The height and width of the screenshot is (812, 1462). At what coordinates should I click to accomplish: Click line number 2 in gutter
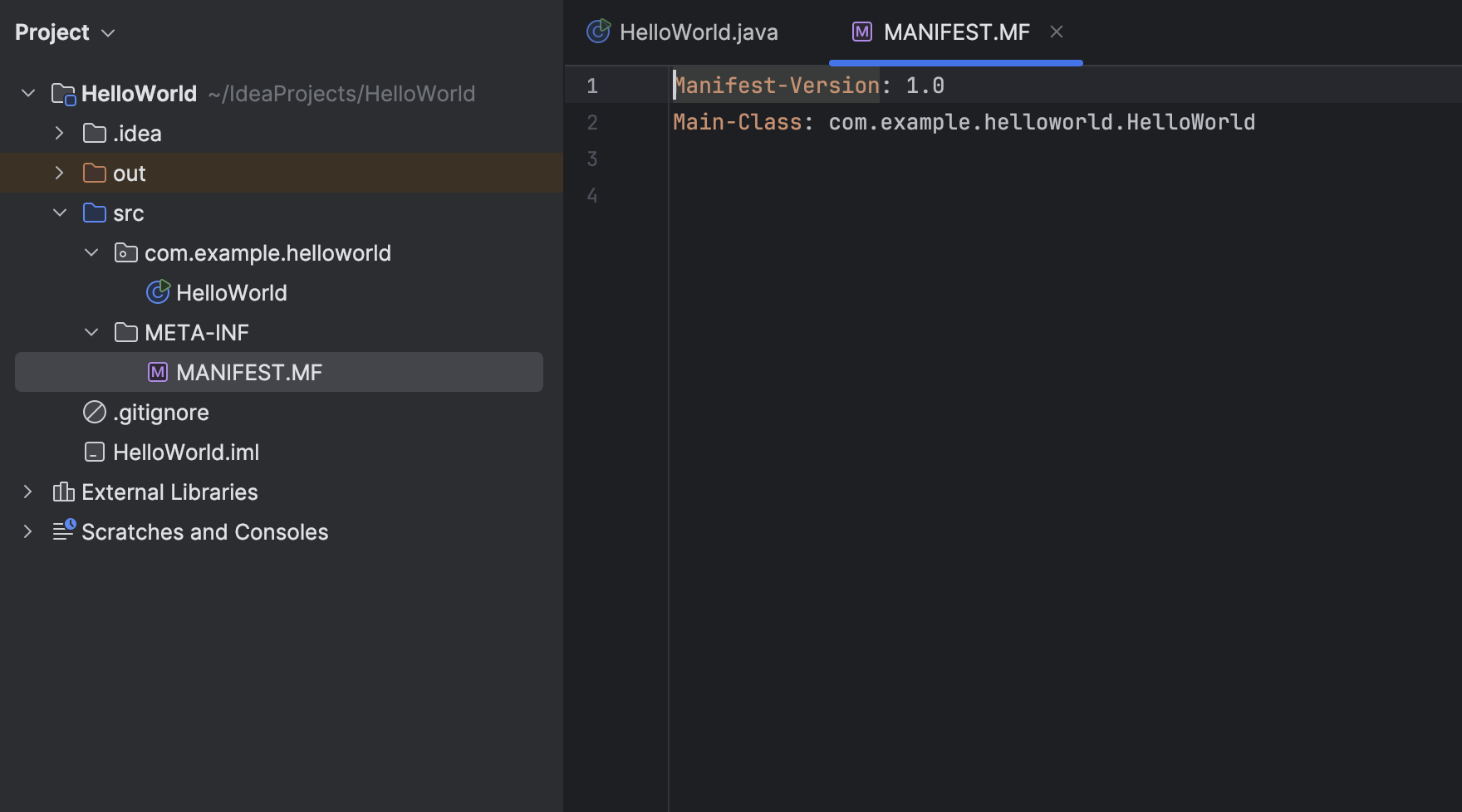click(592, 122)
